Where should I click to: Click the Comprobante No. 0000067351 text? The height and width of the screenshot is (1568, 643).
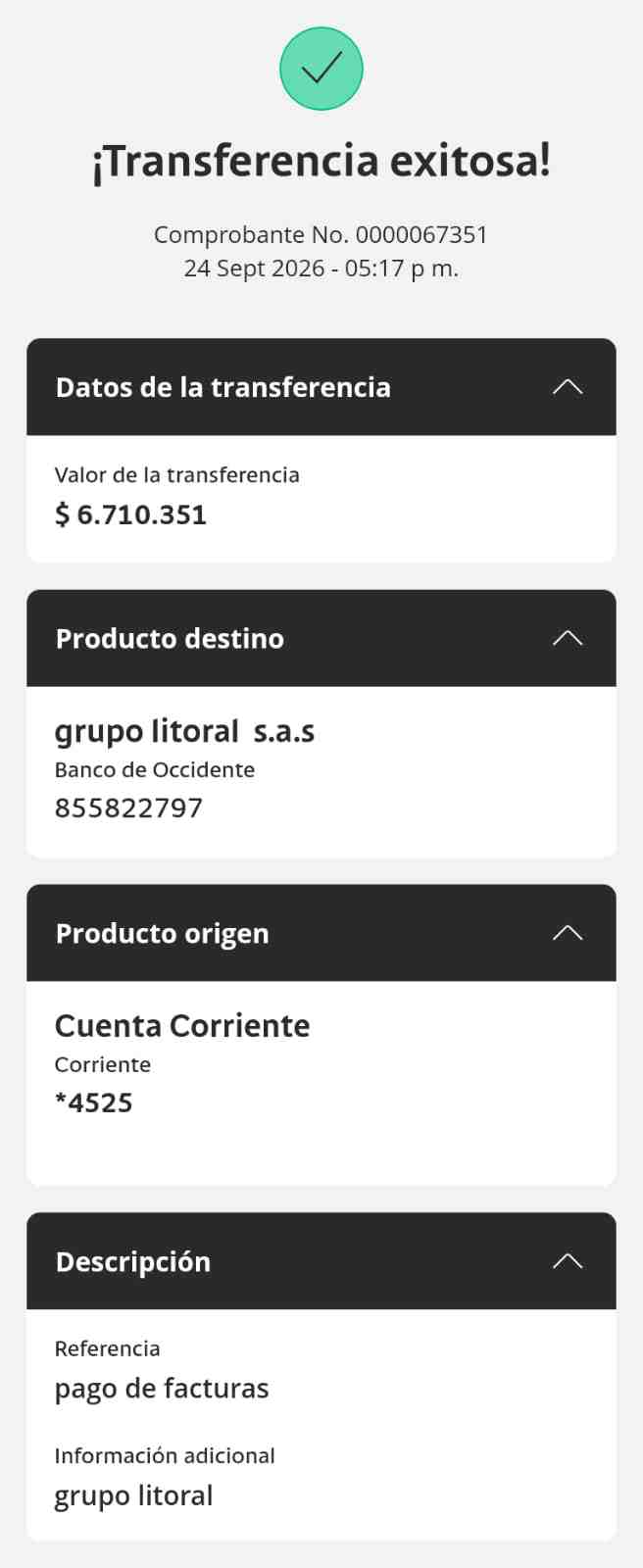pyautogui.click(x=321, y=235)
